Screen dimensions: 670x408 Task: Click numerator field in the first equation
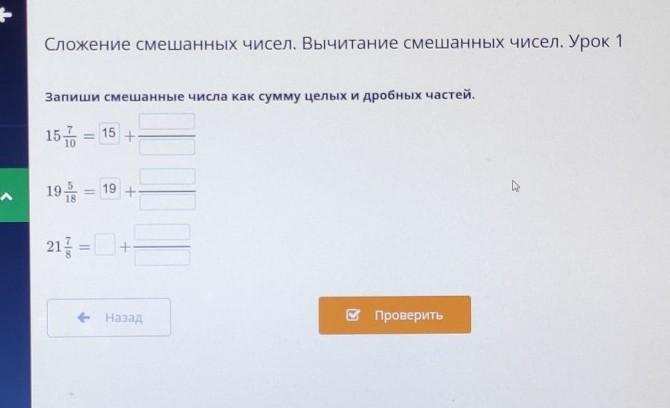(x=167, y=123)
